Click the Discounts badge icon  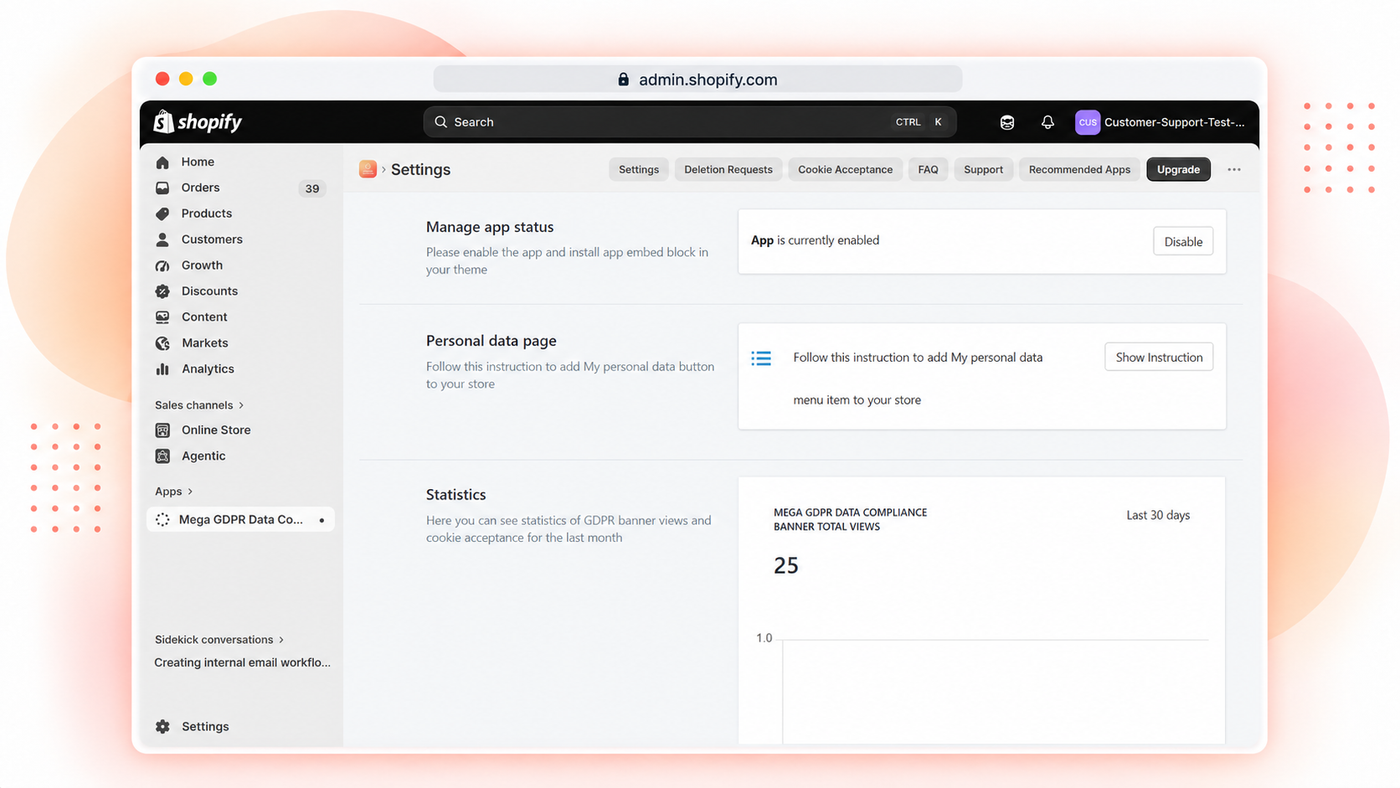tap(162, 291)
